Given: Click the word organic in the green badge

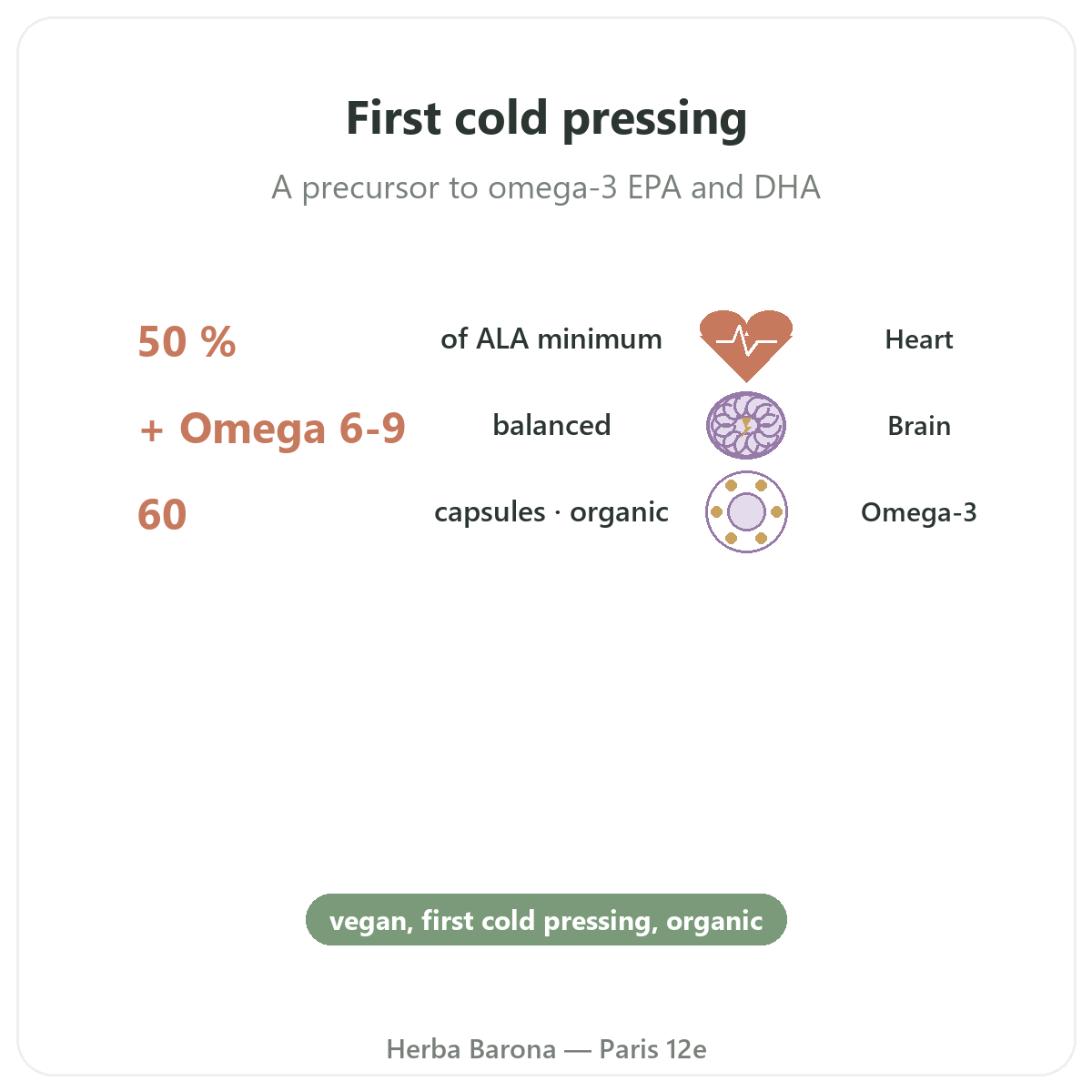Looking at the screenshot, I should pos(714,921).
